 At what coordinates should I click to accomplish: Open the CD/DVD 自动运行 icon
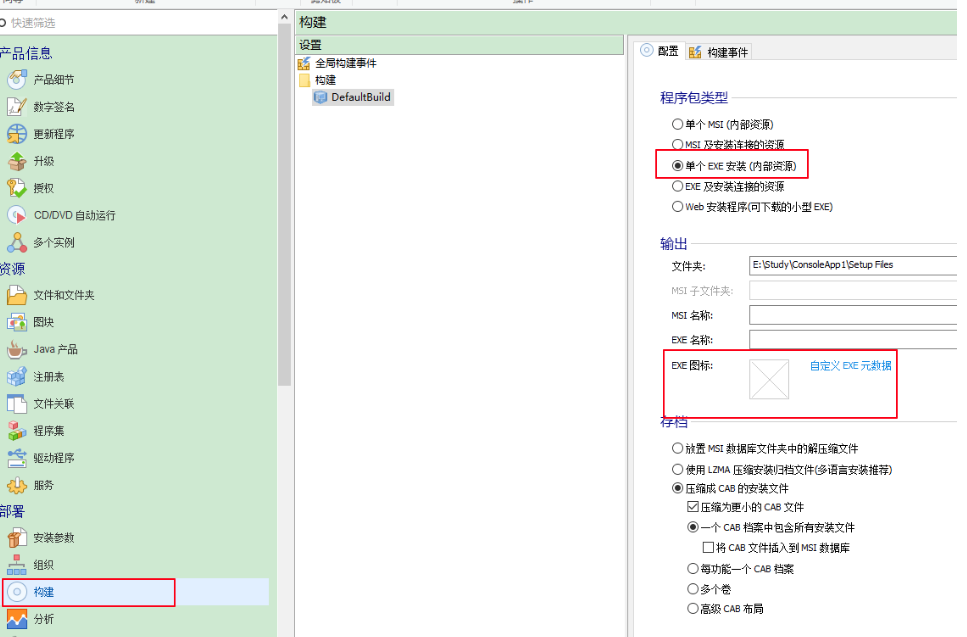click(x=17, y=215)
